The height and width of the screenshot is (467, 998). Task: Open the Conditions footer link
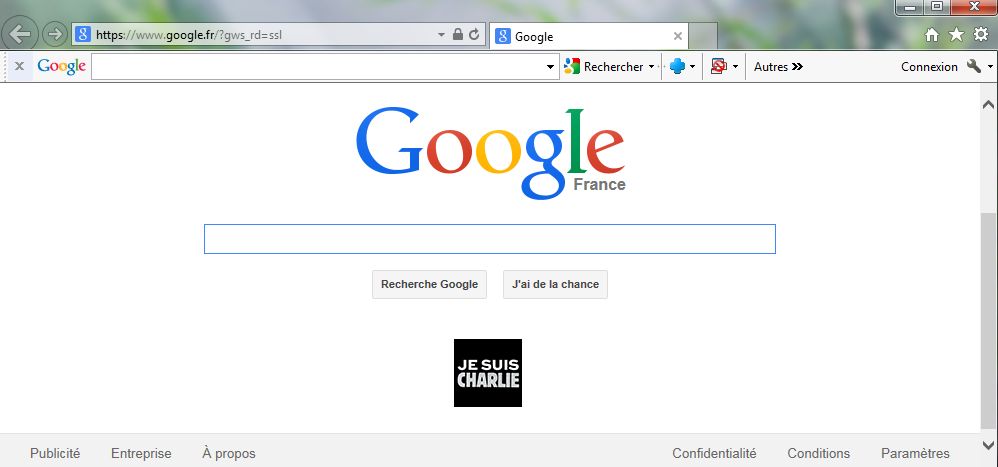(x=819, y=454)
